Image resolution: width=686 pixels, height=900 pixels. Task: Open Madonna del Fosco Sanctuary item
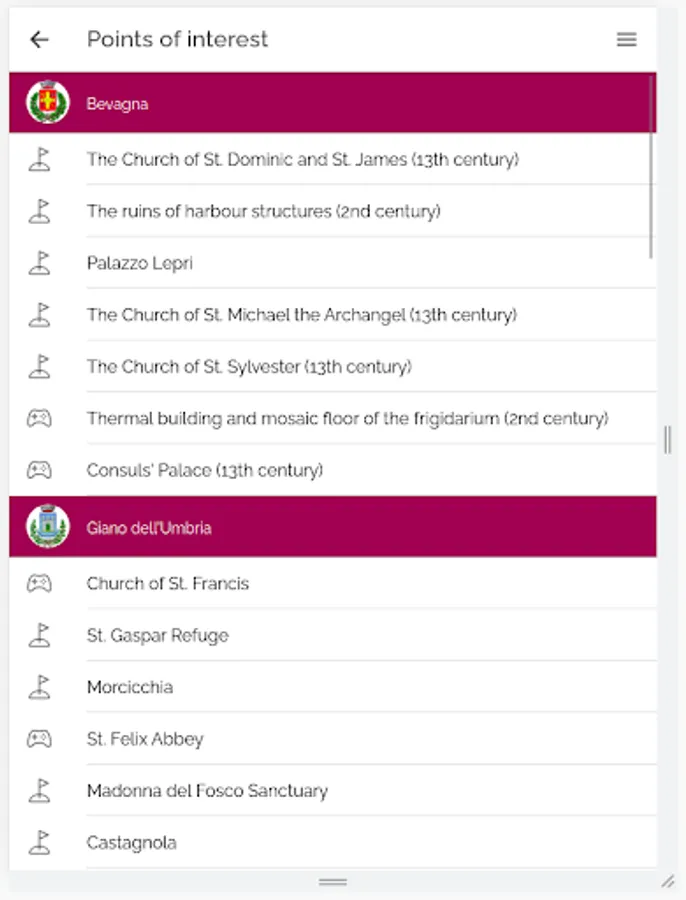pos(207,791)
